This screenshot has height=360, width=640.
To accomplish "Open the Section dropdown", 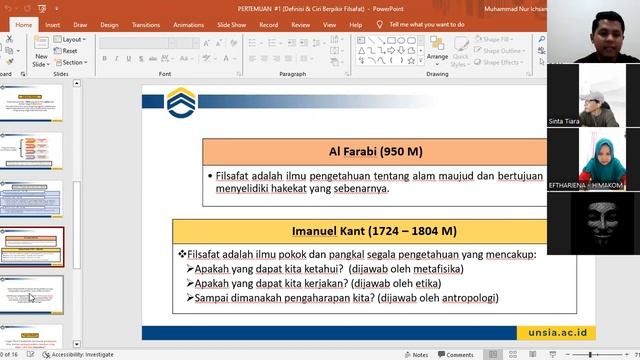I will 71,62.
